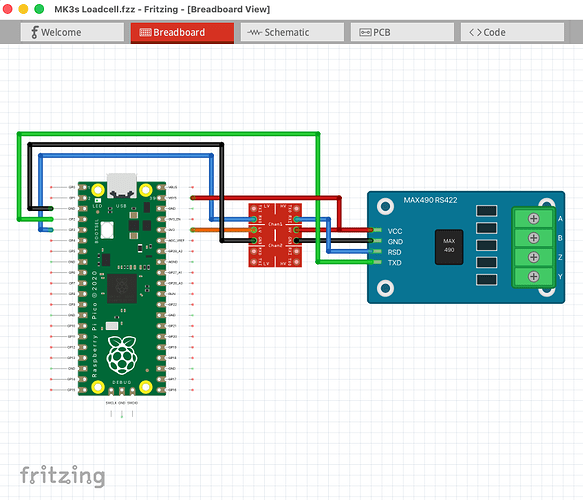Select the Raspberry Pi Pico board
This screenshot has height=500, width=583.
(x=122, y=288)
